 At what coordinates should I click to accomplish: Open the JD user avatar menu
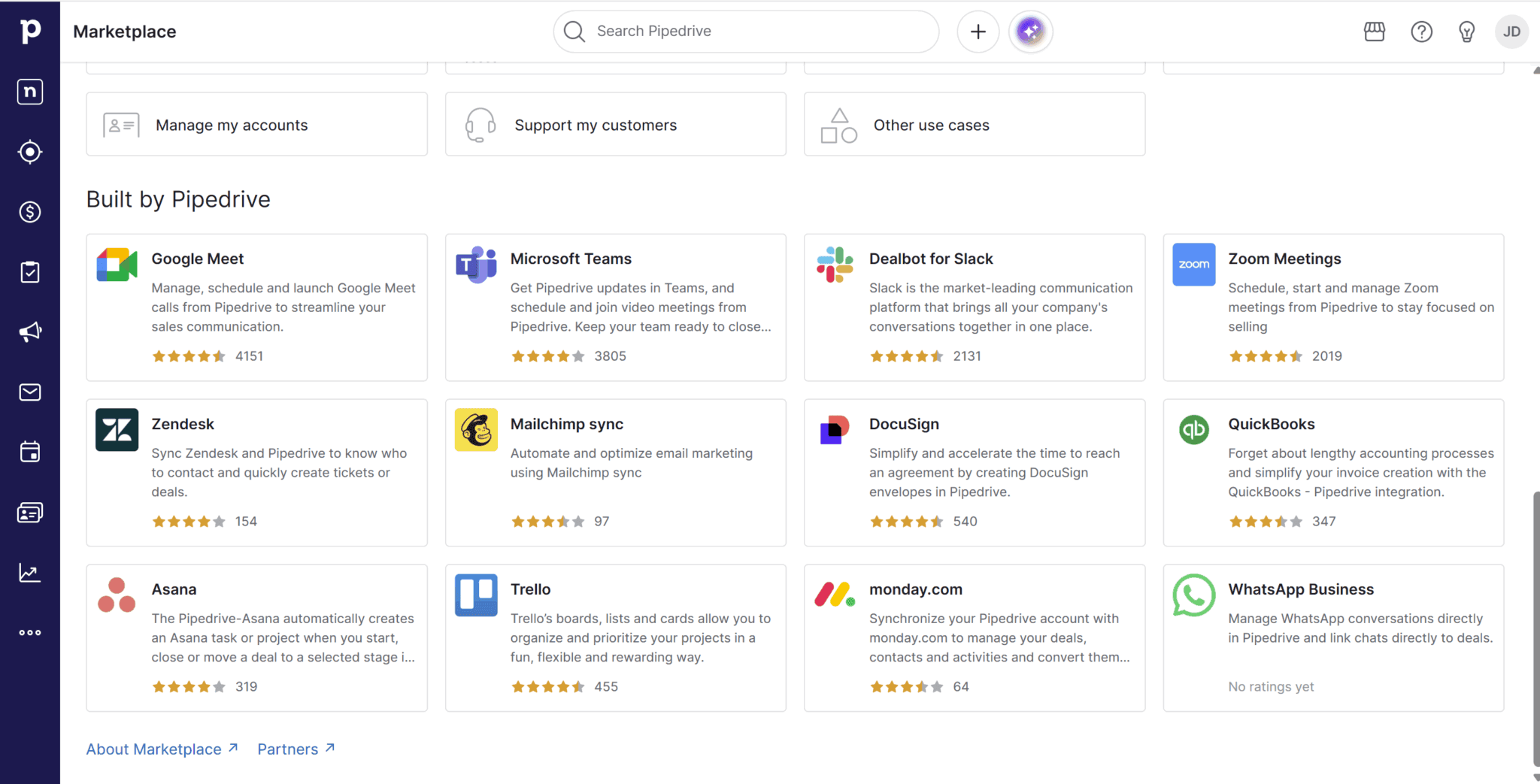click(x=1511, y=32)
